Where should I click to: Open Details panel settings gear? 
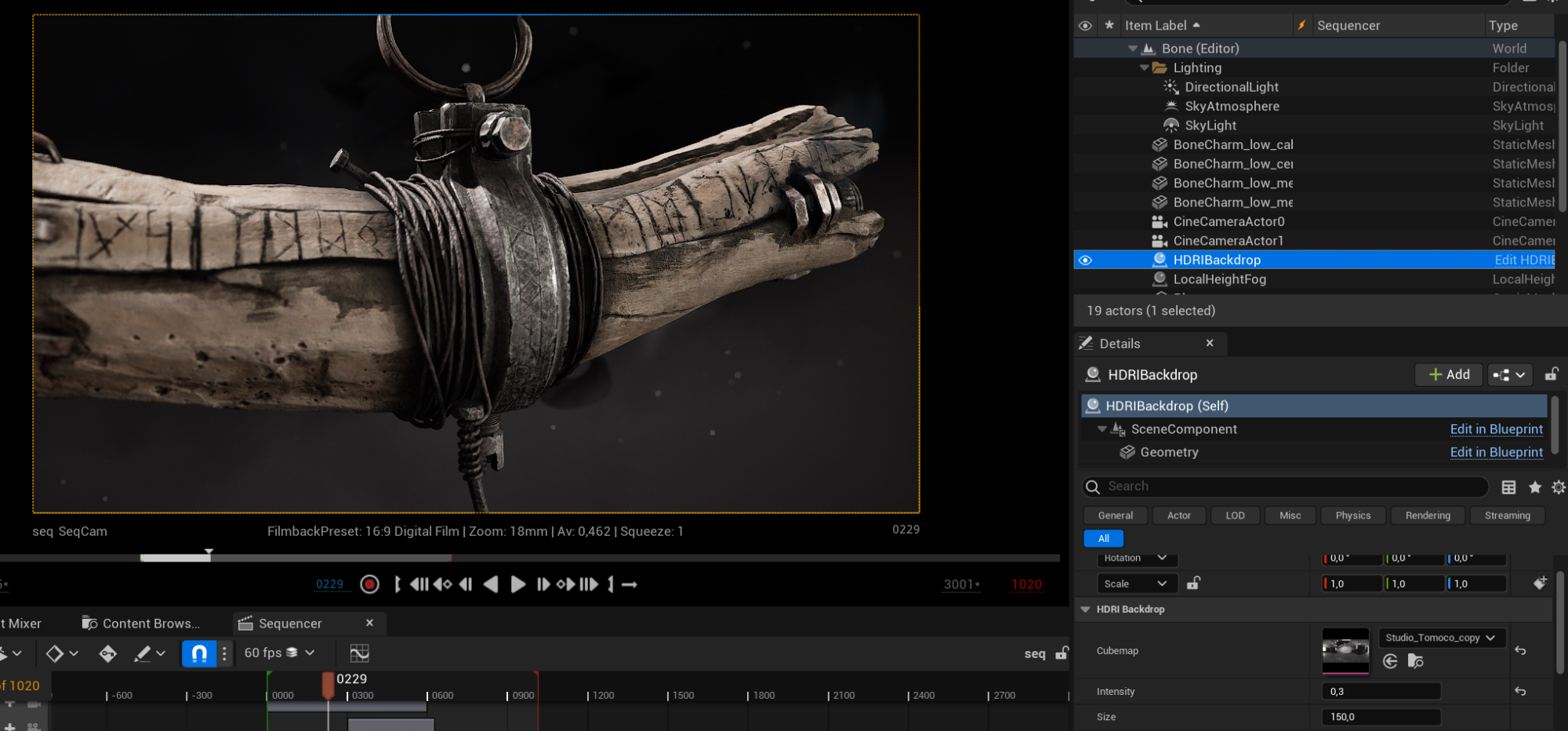tap(1558, 487)
